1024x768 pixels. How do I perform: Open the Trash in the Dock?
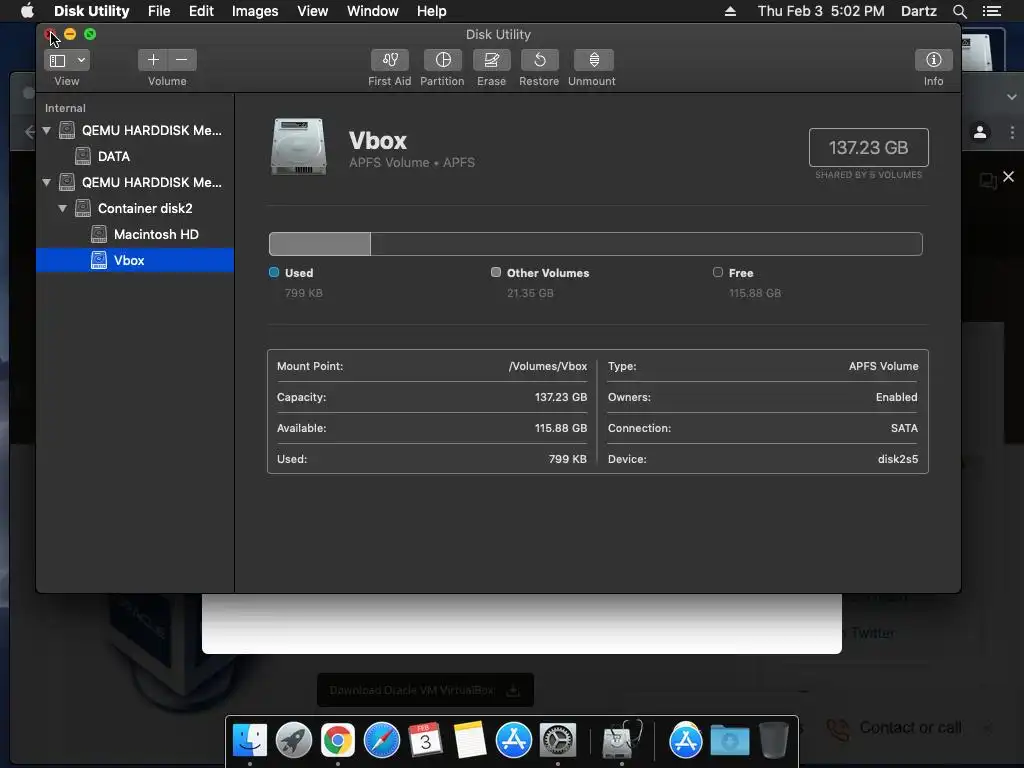(773, 741)
